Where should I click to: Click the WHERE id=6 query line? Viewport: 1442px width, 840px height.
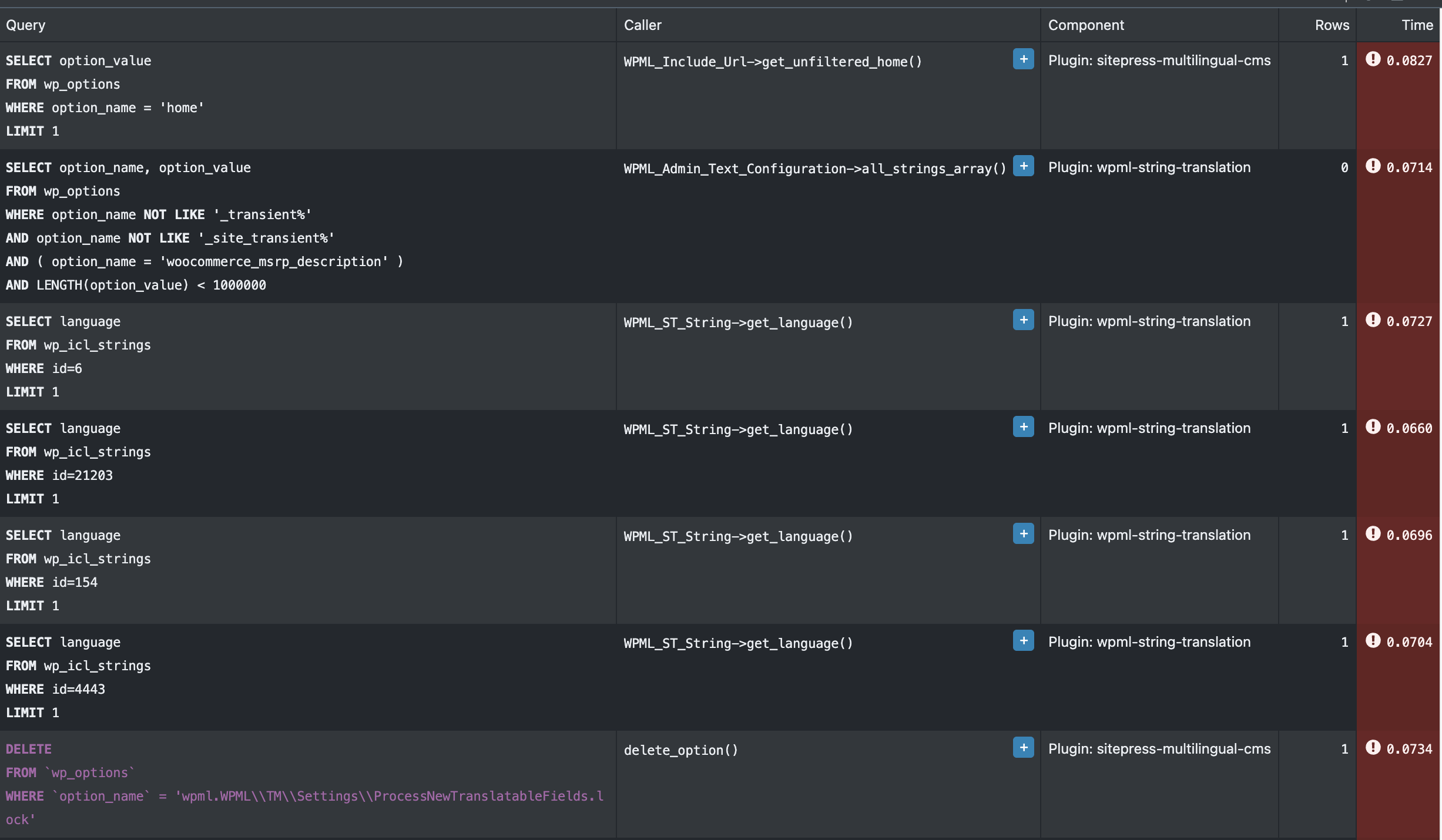(44, 368)
